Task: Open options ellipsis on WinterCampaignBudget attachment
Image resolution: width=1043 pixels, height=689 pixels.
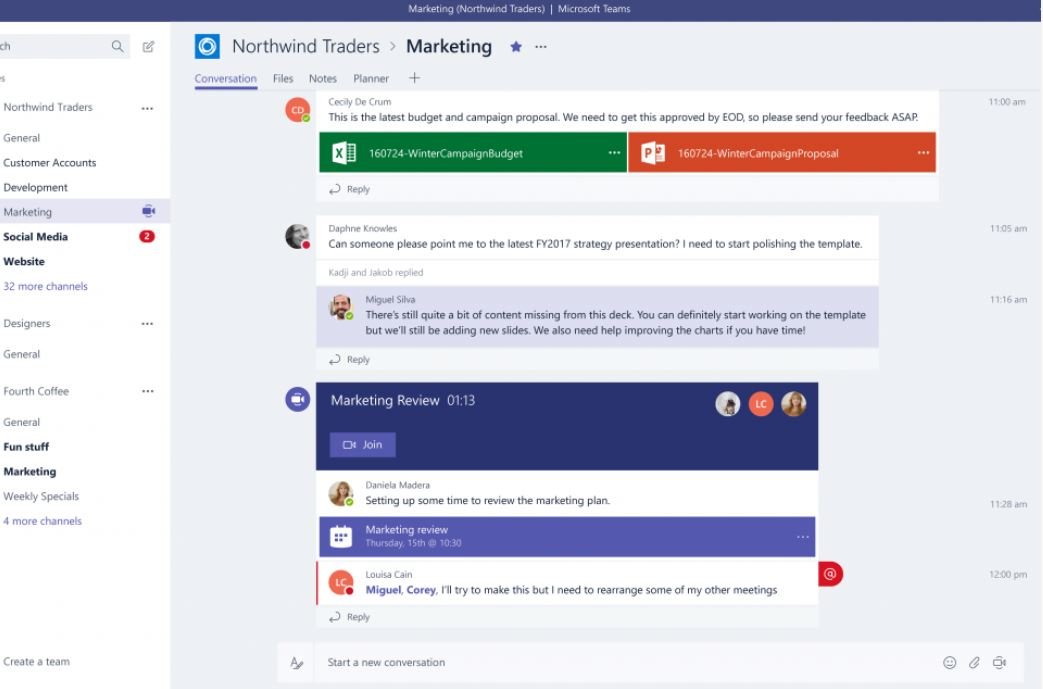Action: (x=614, y=153)
